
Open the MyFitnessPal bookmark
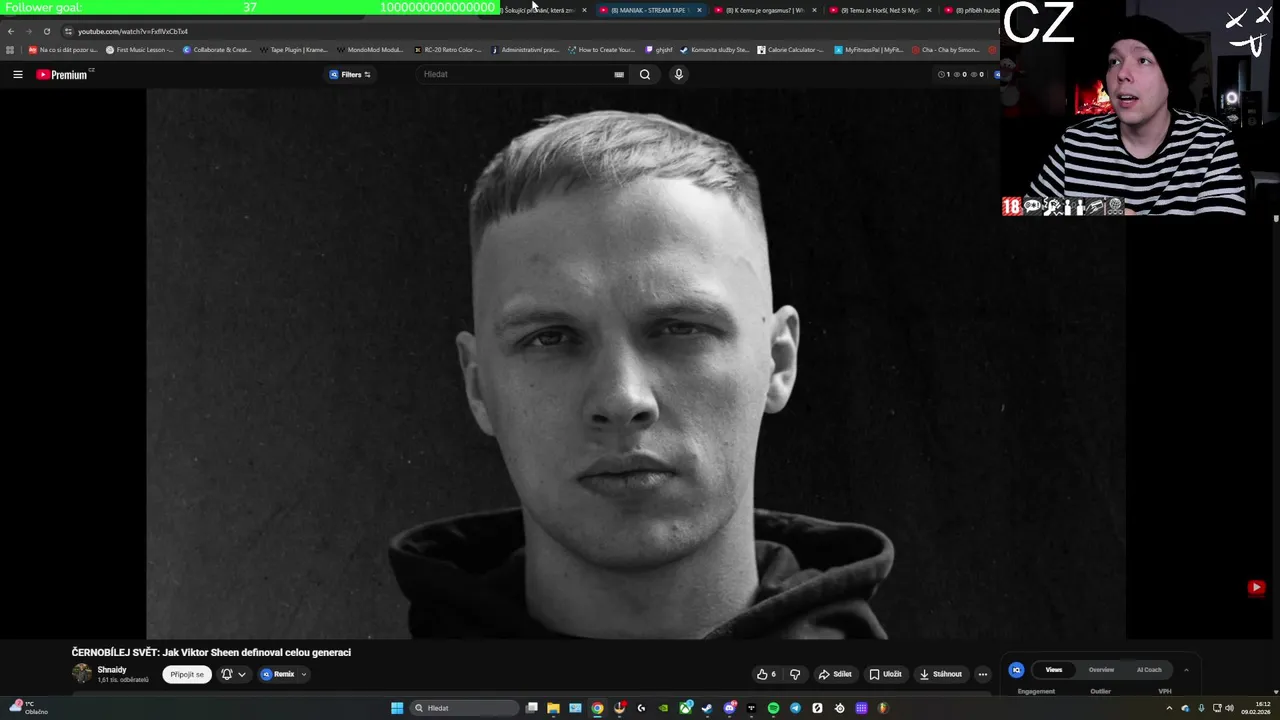[868, 49]
